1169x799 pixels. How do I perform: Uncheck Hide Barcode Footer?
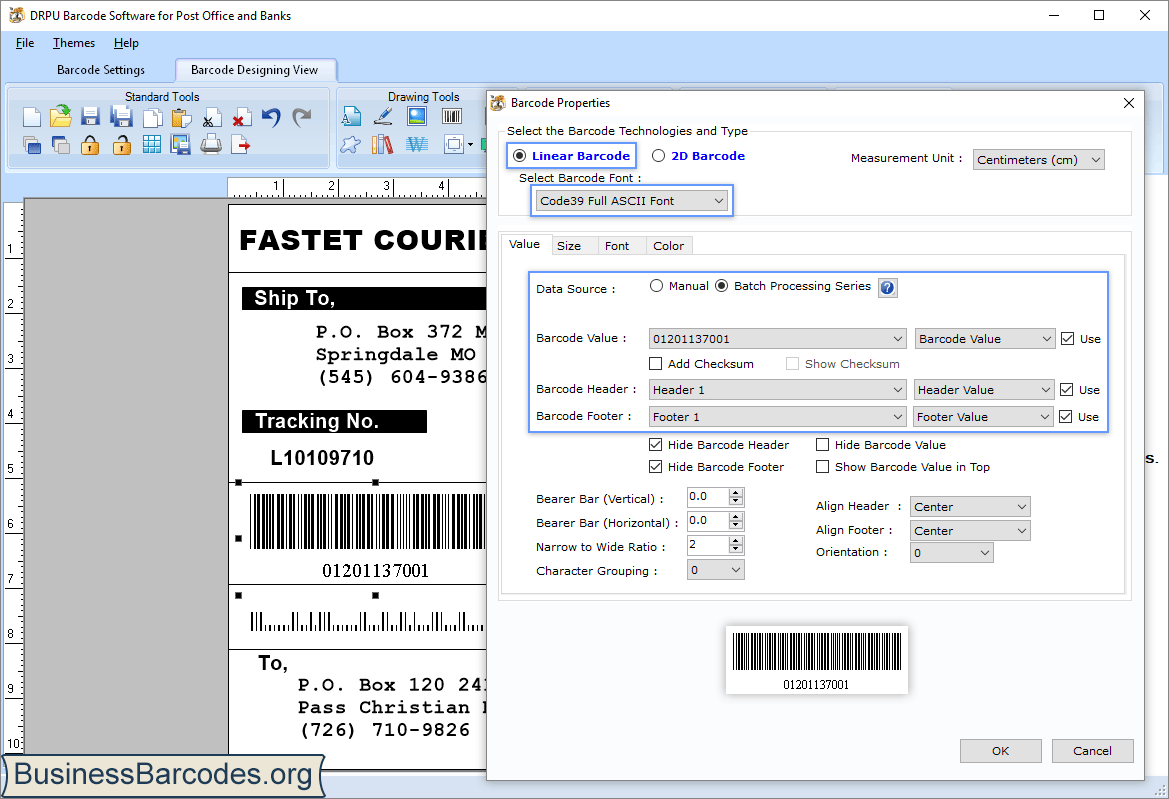point(655,467)
